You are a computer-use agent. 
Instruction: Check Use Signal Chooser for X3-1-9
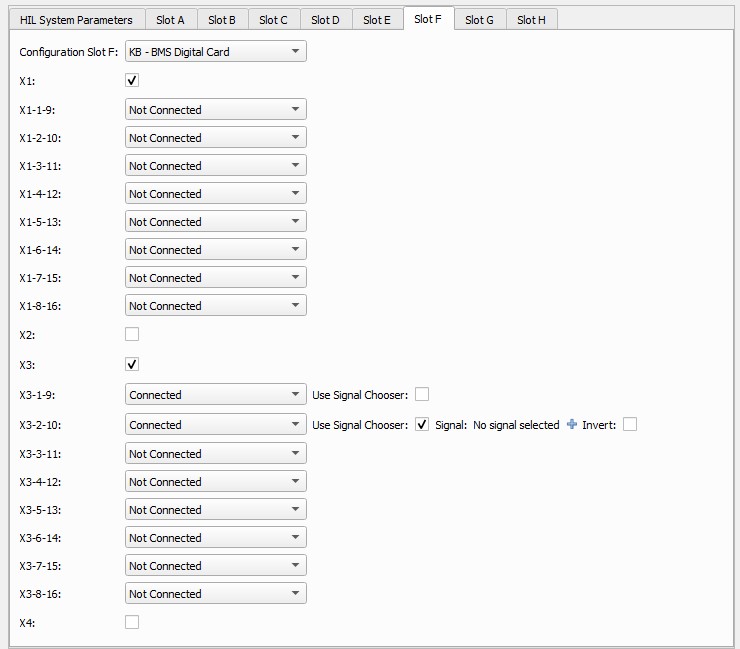point(422,394)
